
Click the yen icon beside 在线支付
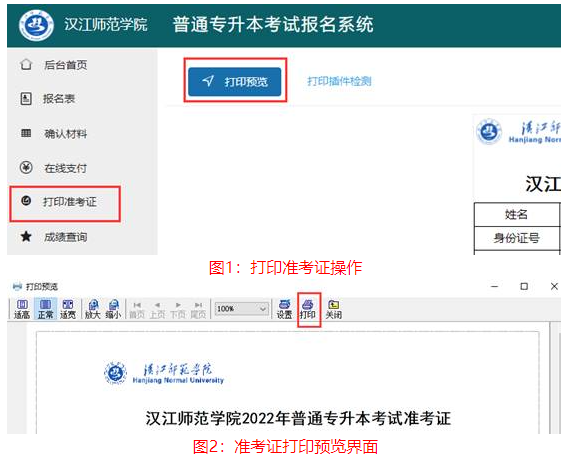[x=26, y=168]
